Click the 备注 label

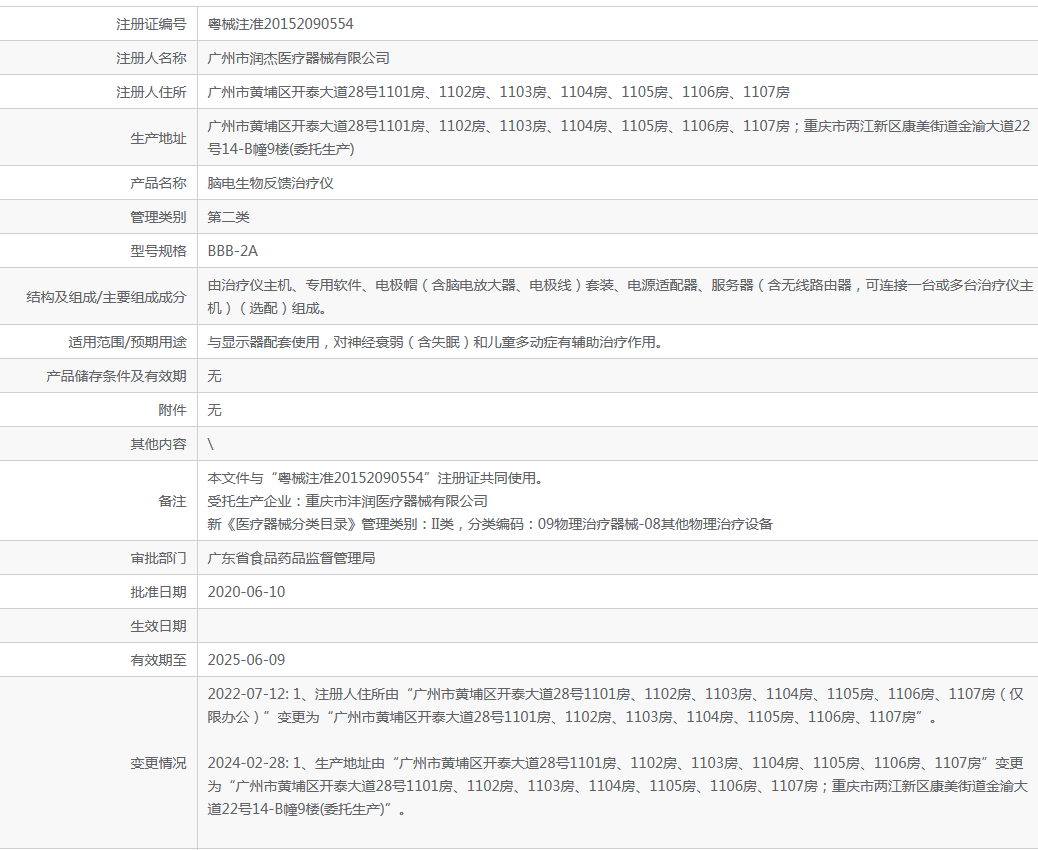173,501
